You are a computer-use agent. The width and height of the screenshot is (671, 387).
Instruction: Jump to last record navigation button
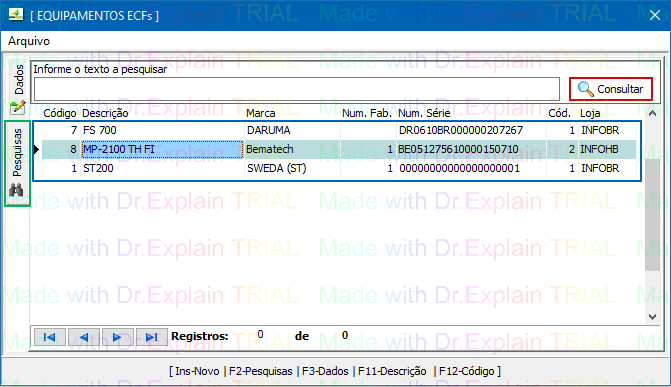151,337
